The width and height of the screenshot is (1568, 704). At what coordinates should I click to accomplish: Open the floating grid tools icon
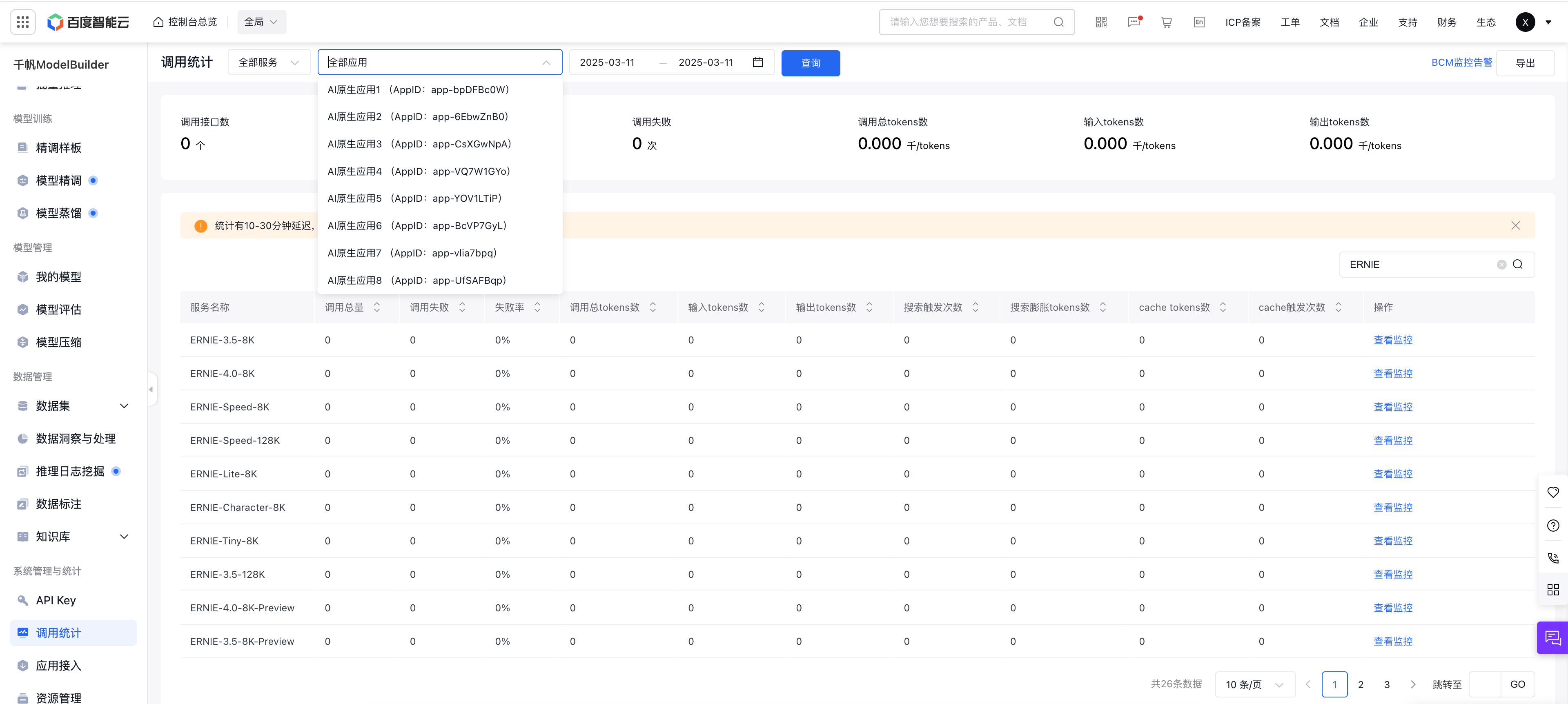point(1553,590)
